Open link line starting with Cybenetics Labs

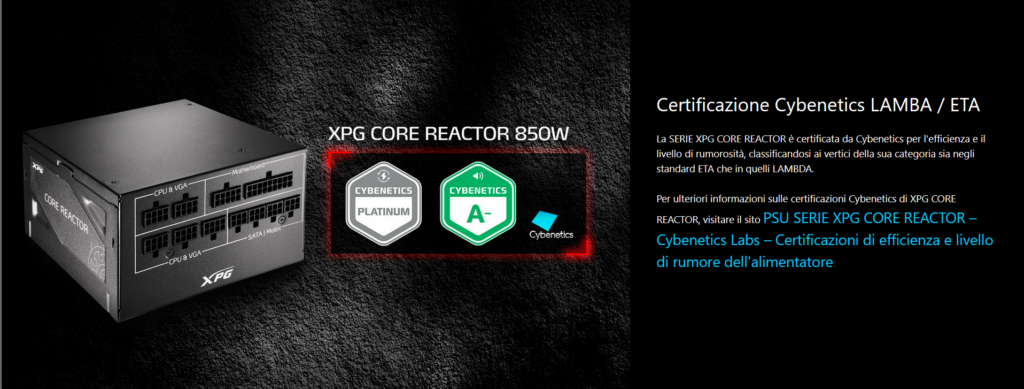point(824,240)
